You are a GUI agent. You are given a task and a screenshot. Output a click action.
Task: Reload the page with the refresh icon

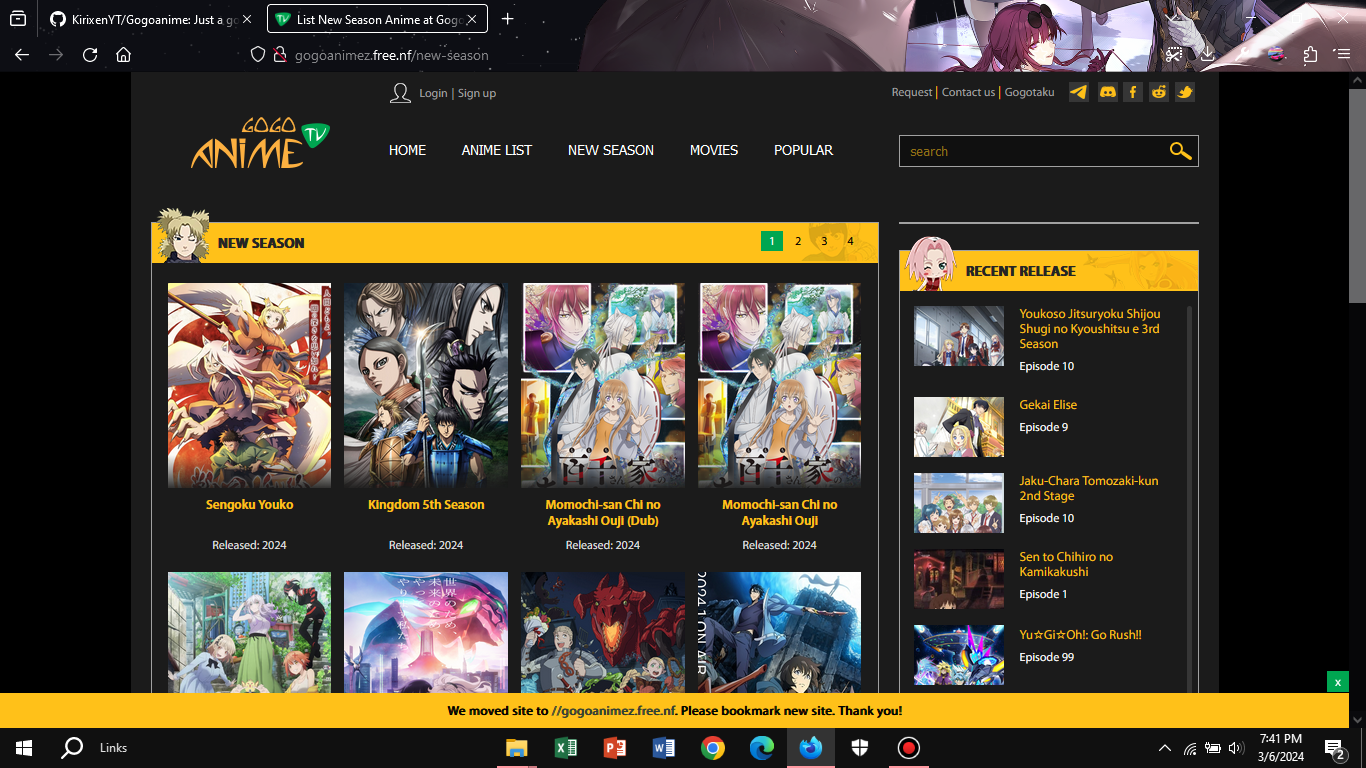(90, 55)
